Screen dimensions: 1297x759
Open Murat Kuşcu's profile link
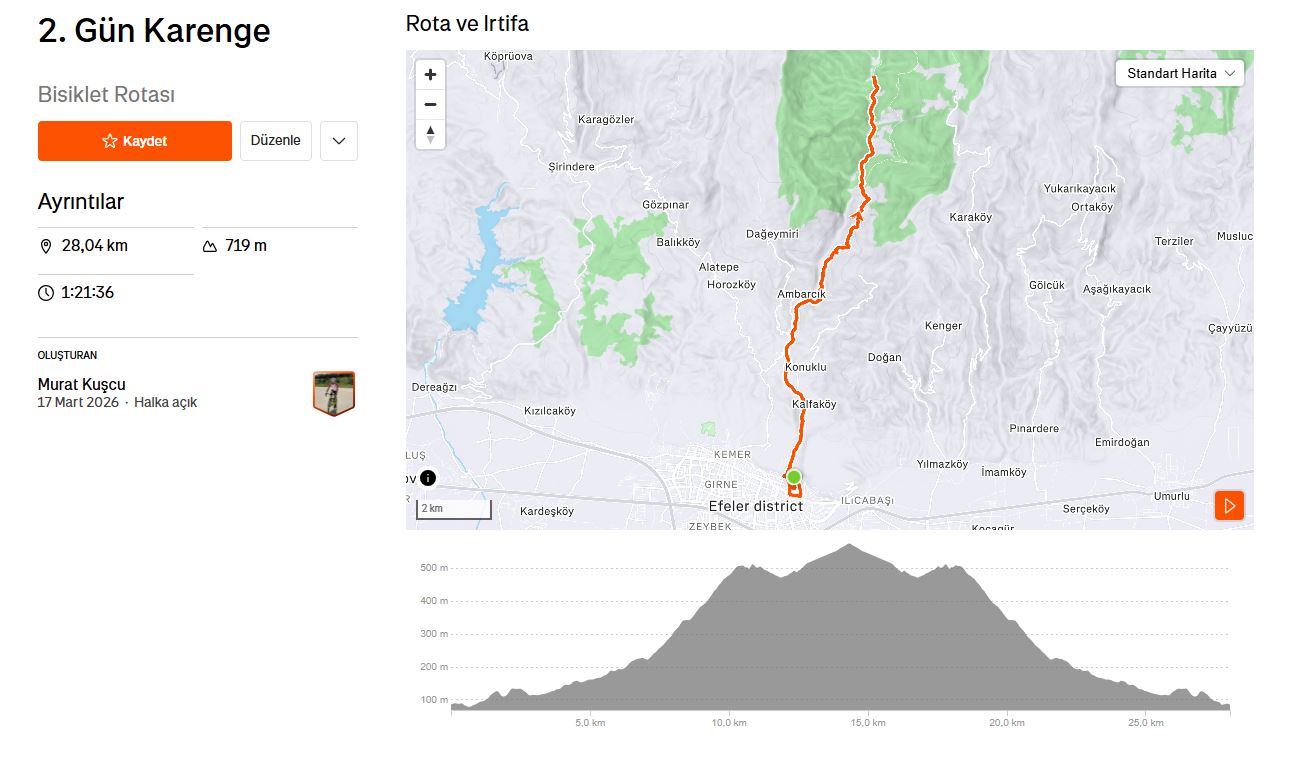(82, 384)
